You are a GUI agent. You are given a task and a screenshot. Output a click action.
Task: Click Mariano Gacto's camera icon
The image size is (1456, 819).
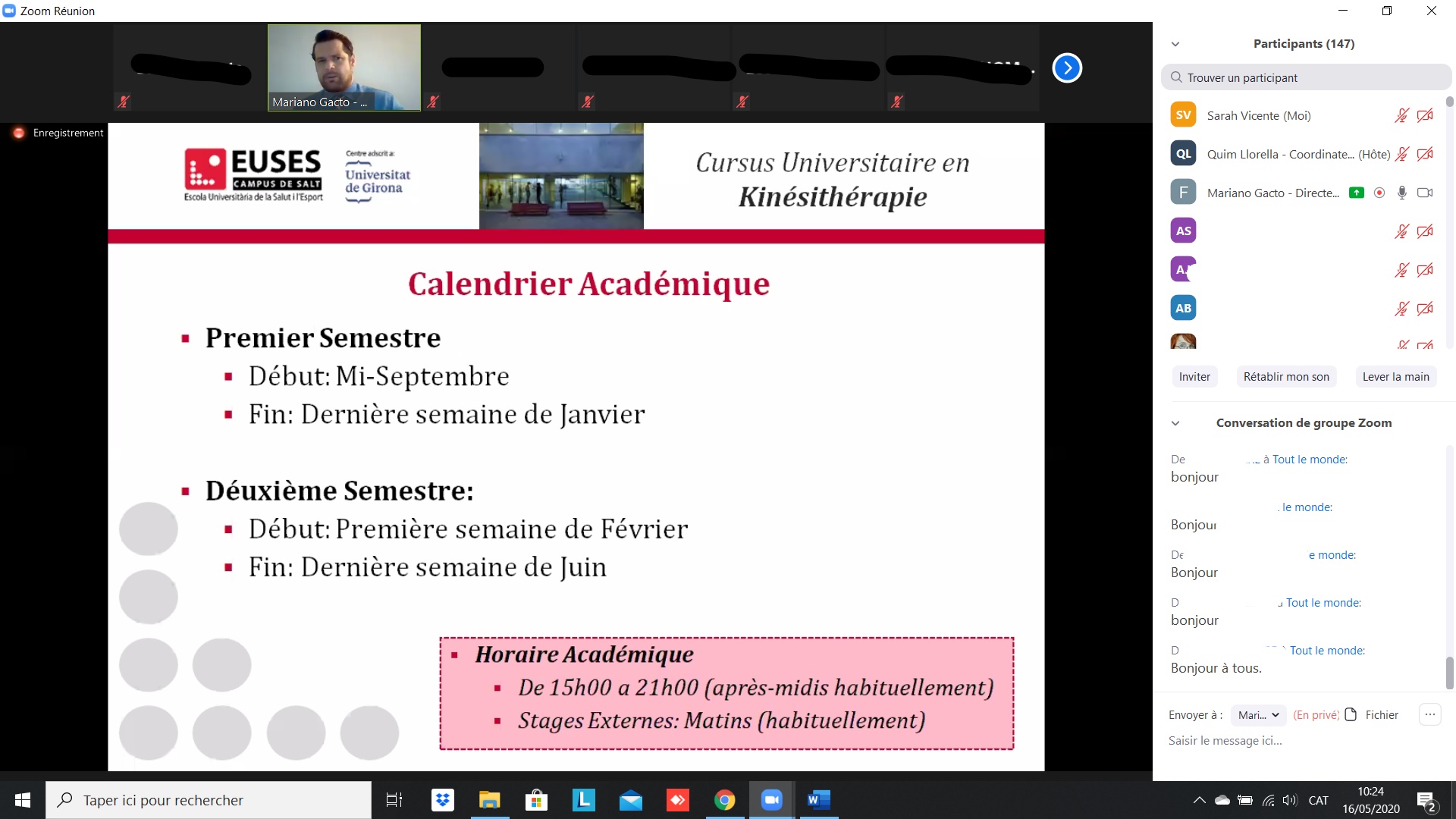click(1425, 193)
